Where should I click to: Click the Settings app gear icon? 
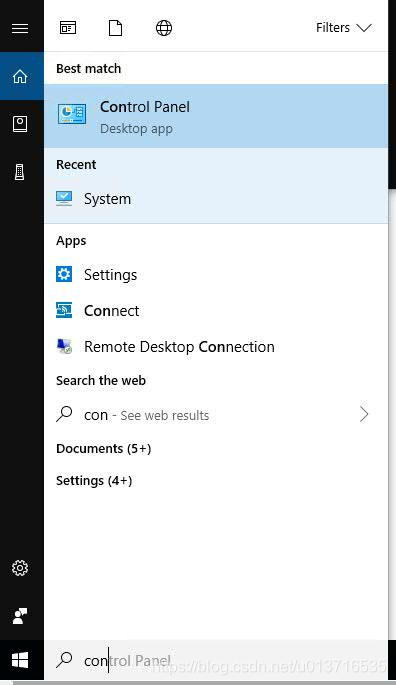[64, 274]
